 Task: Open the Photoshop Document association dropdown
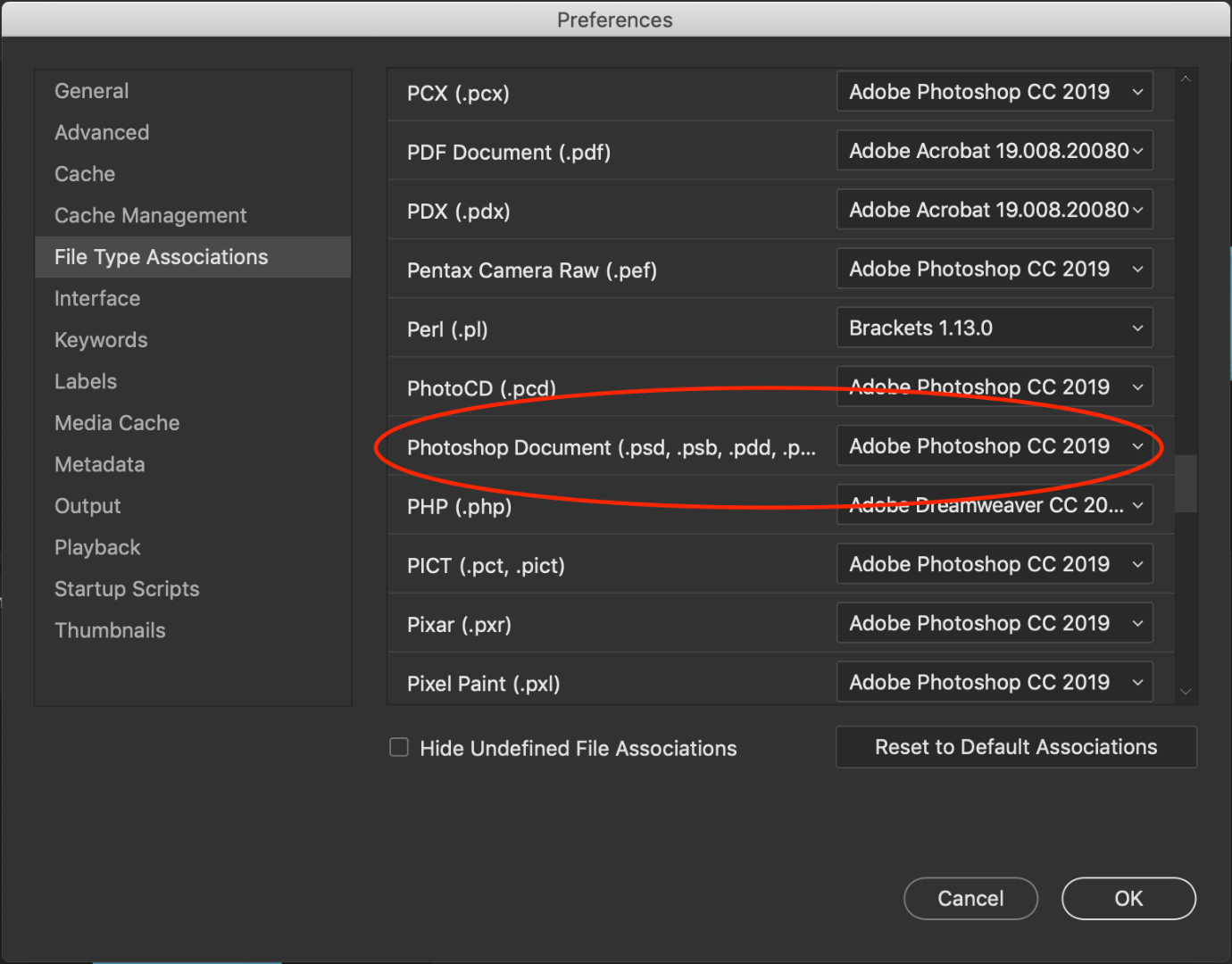click(x=994, y=446)
